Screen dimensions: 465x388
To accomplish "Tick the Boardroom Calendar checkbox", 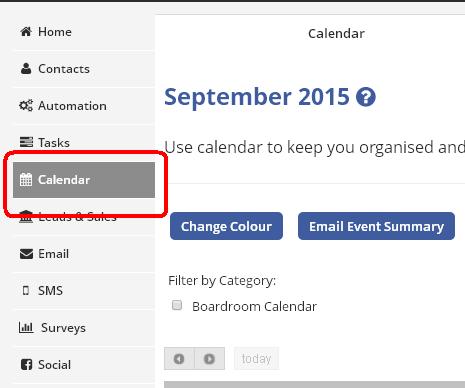I will 177,305.
